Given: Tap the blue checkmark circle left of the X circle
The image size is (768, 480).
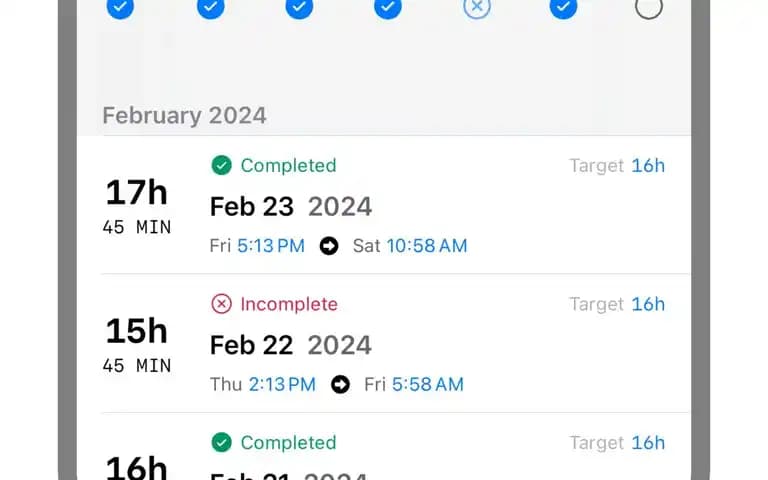Looking at the screenshot, I should click(x=388, y=6).
